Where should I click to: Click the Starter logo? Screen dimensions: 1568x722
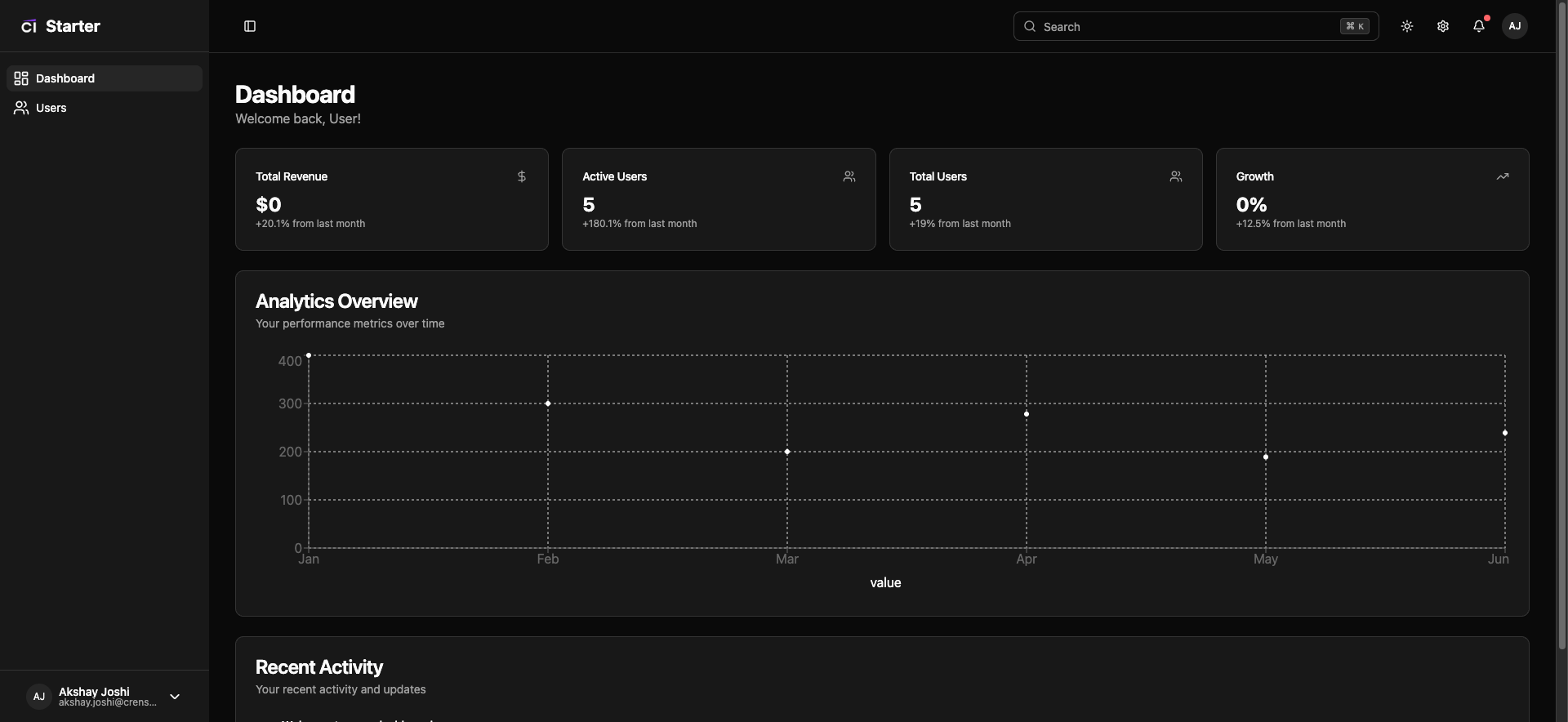[x=60, y=26]
